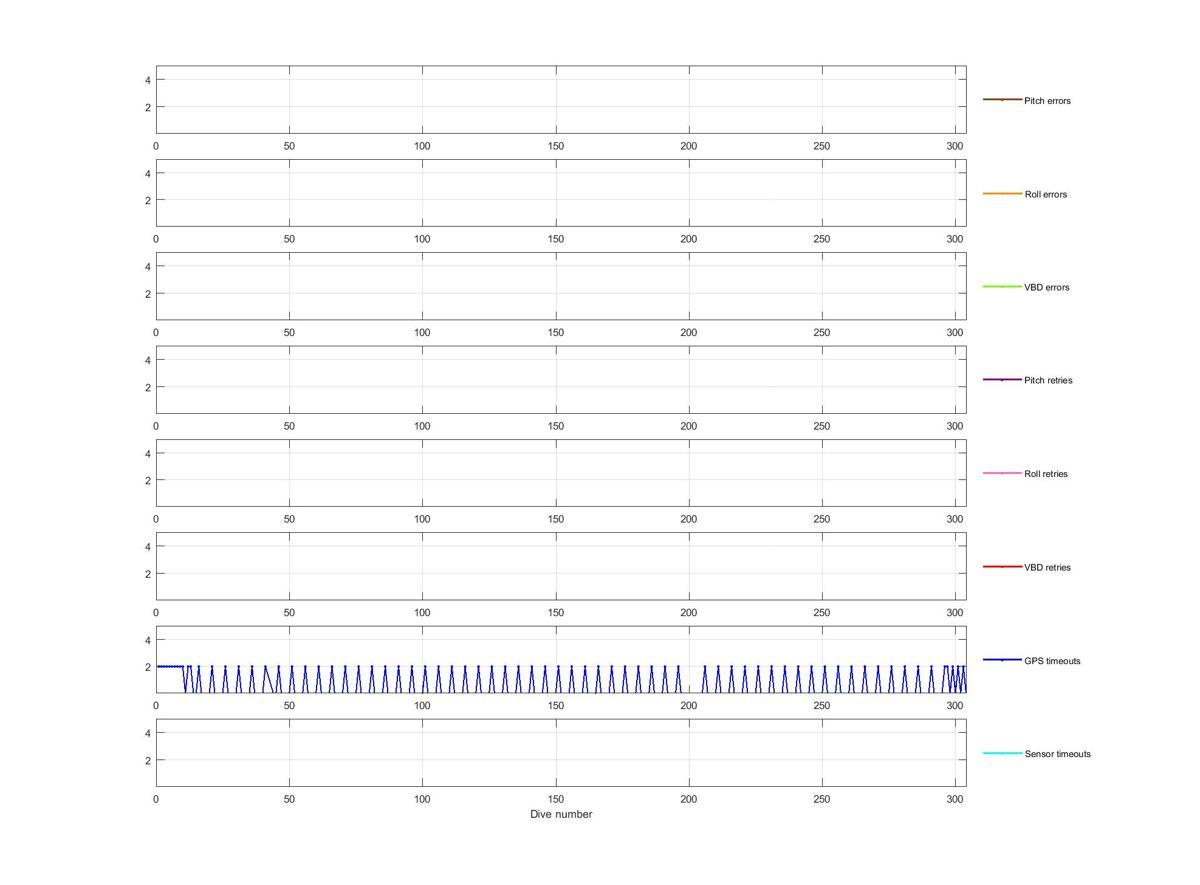Click the Pitch retries legend label
This screenshot has width=1200, height=885.
1048,380
